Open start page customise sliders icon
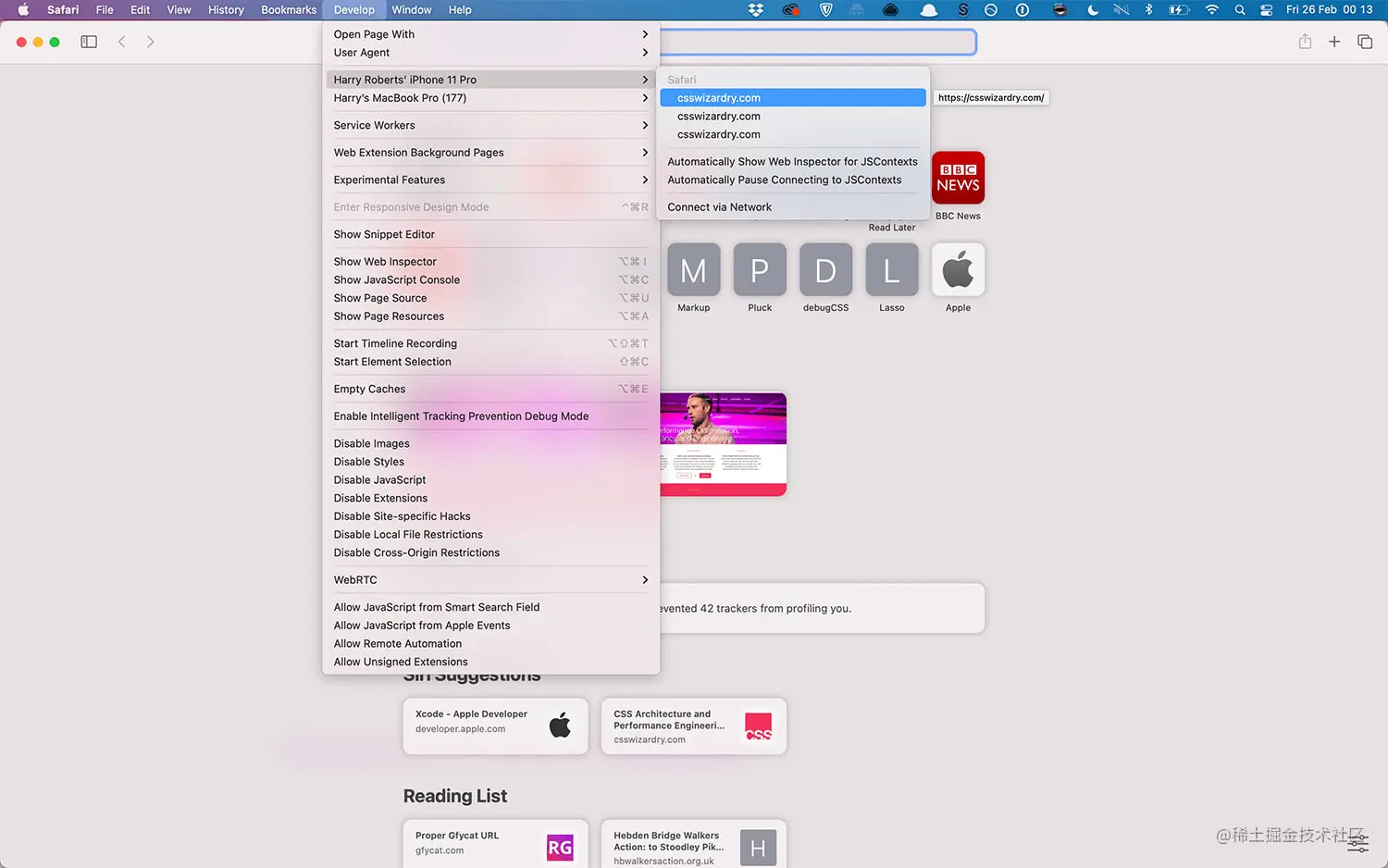Screen dimensions: 1388x868 (1357, 842)
